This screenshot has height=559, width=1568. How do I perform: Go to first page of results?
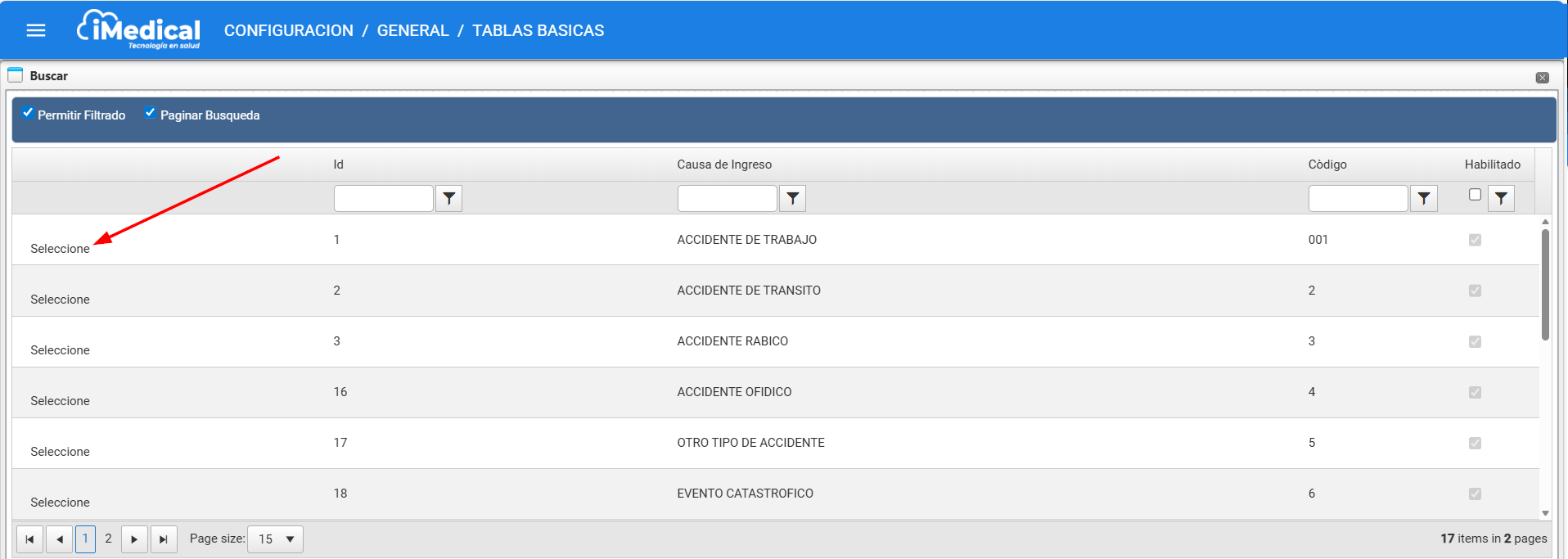29,539
